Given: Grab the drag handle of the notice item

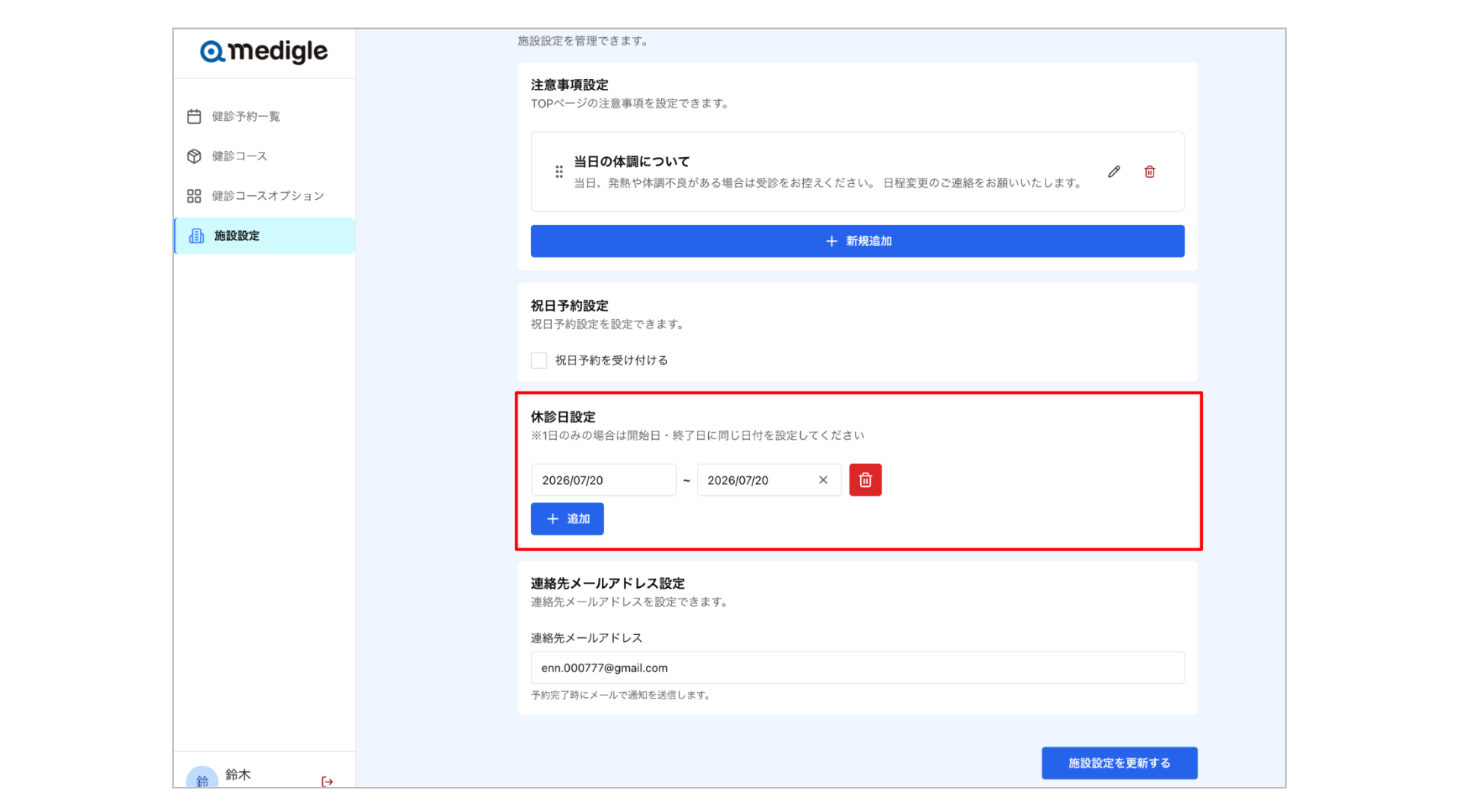Looking at the screenshot, I should (559, 172).
